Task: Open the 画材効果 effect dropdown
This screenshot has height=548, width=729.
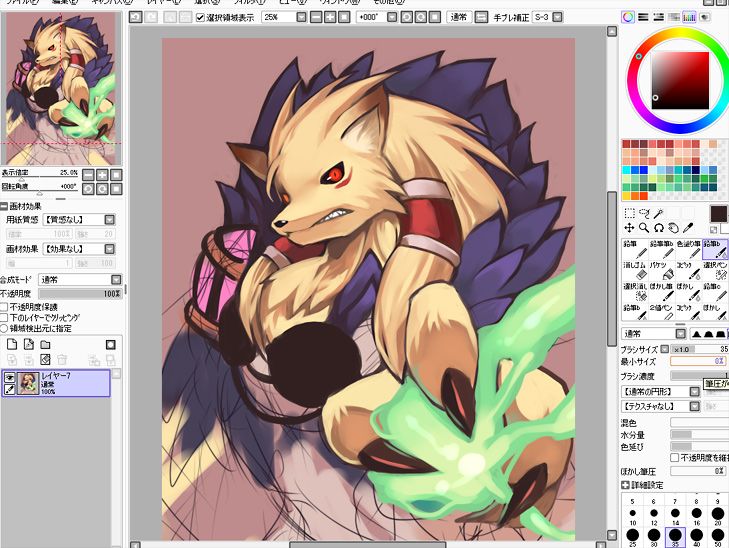Action: (110, 249)
